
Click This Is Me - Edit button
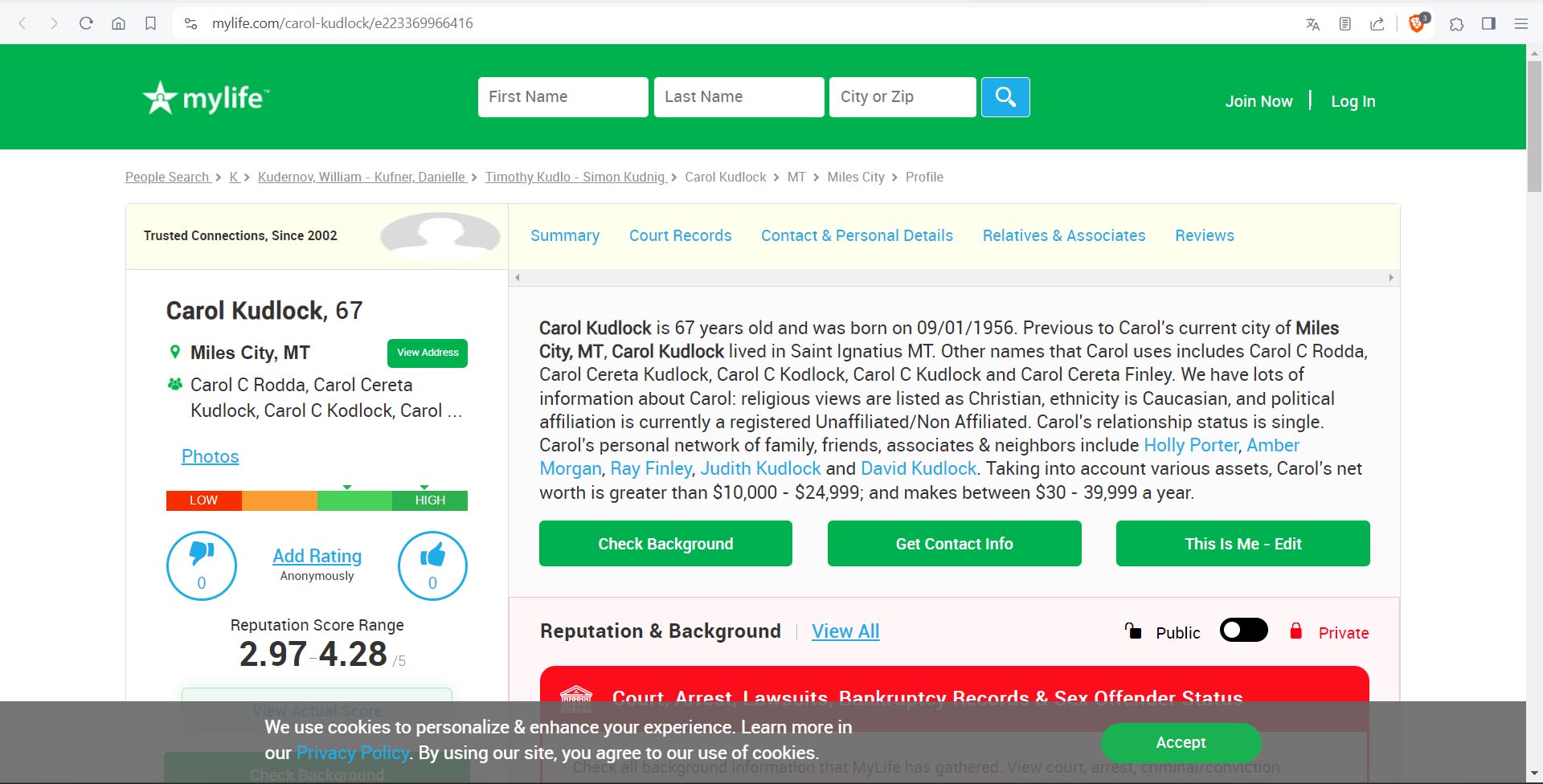coord(1242,544)
